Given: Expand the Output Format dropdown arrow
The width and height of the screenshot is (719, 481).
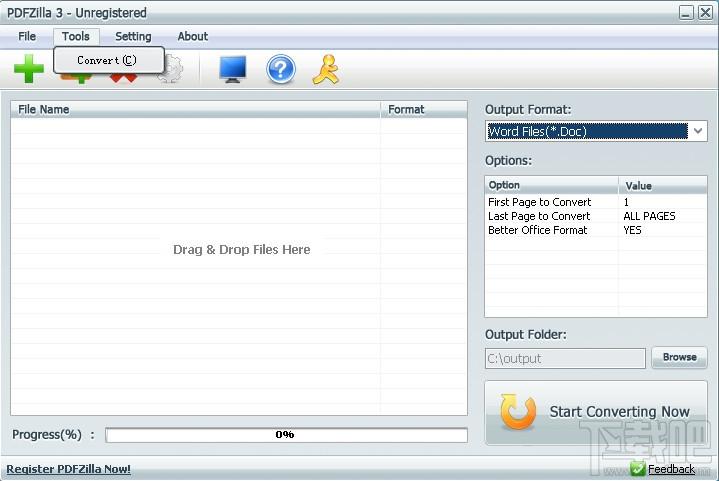Looking at the screenshot, I should 697,131.
